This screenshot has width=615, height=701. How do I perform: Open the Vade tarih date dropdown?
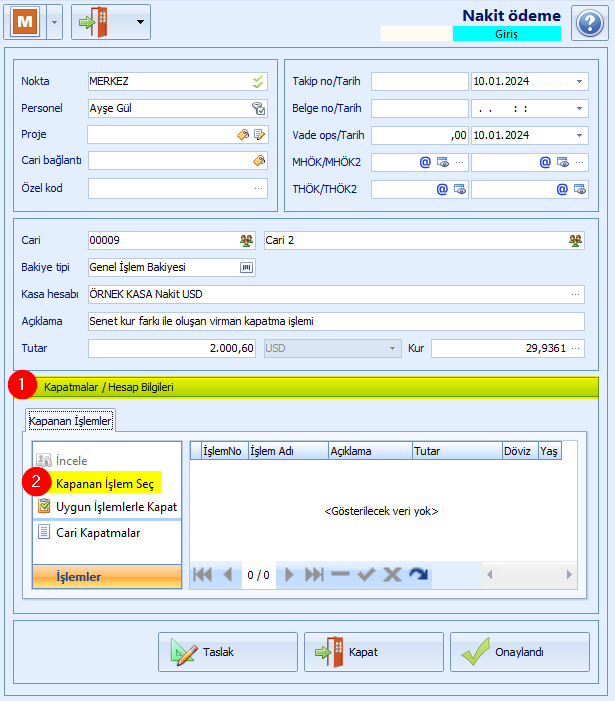click(579, 135)
